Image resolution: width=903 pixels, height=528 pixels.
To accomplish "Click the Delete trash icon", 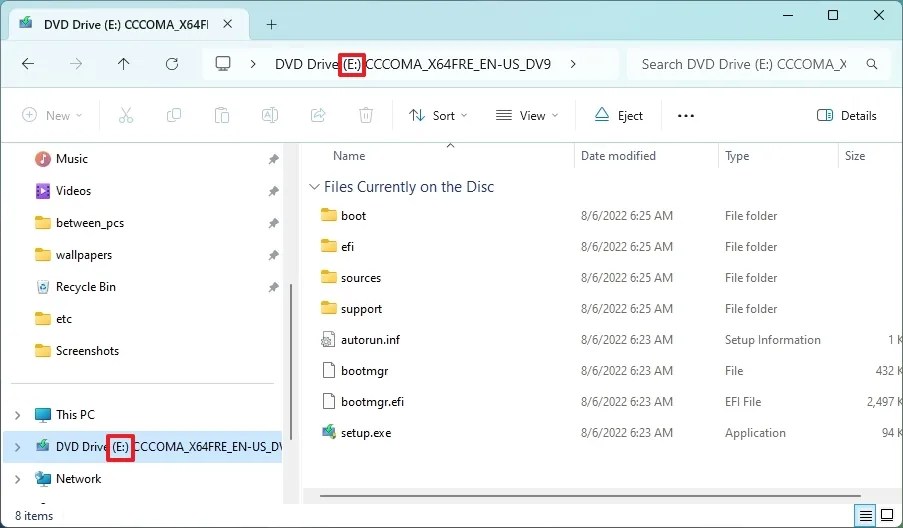I will pyautogui.click(x=366, y=115).
